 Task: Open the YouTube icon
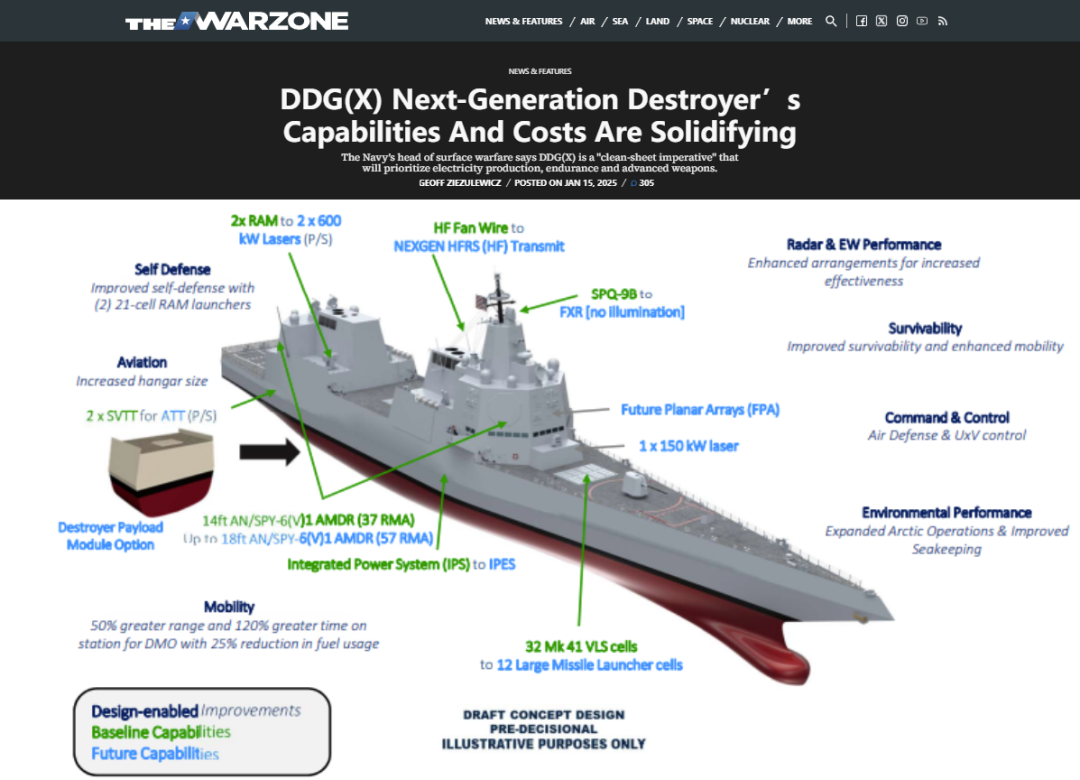tap(922, 21)
